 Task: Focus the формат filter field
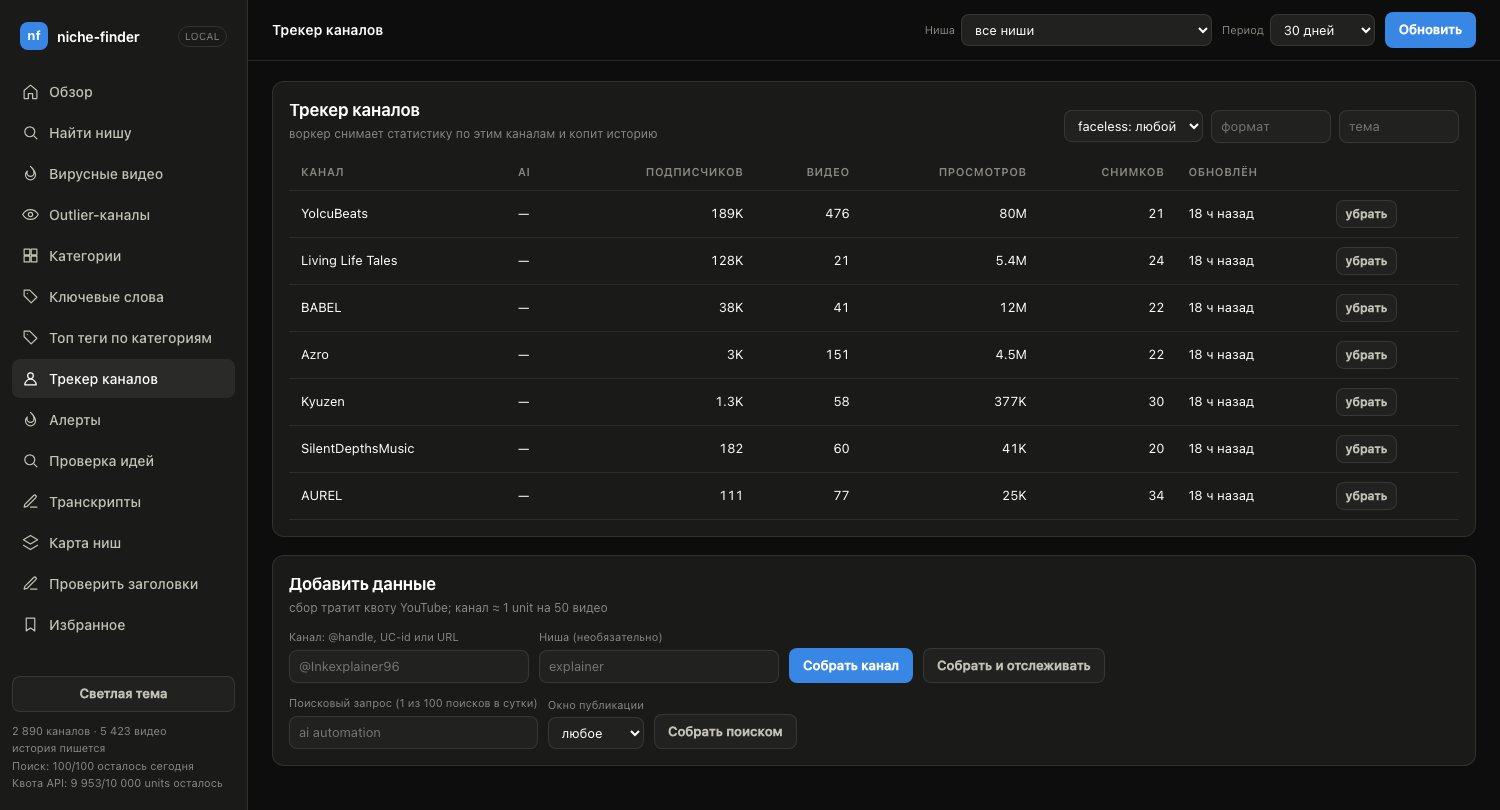pos(1271,126)
